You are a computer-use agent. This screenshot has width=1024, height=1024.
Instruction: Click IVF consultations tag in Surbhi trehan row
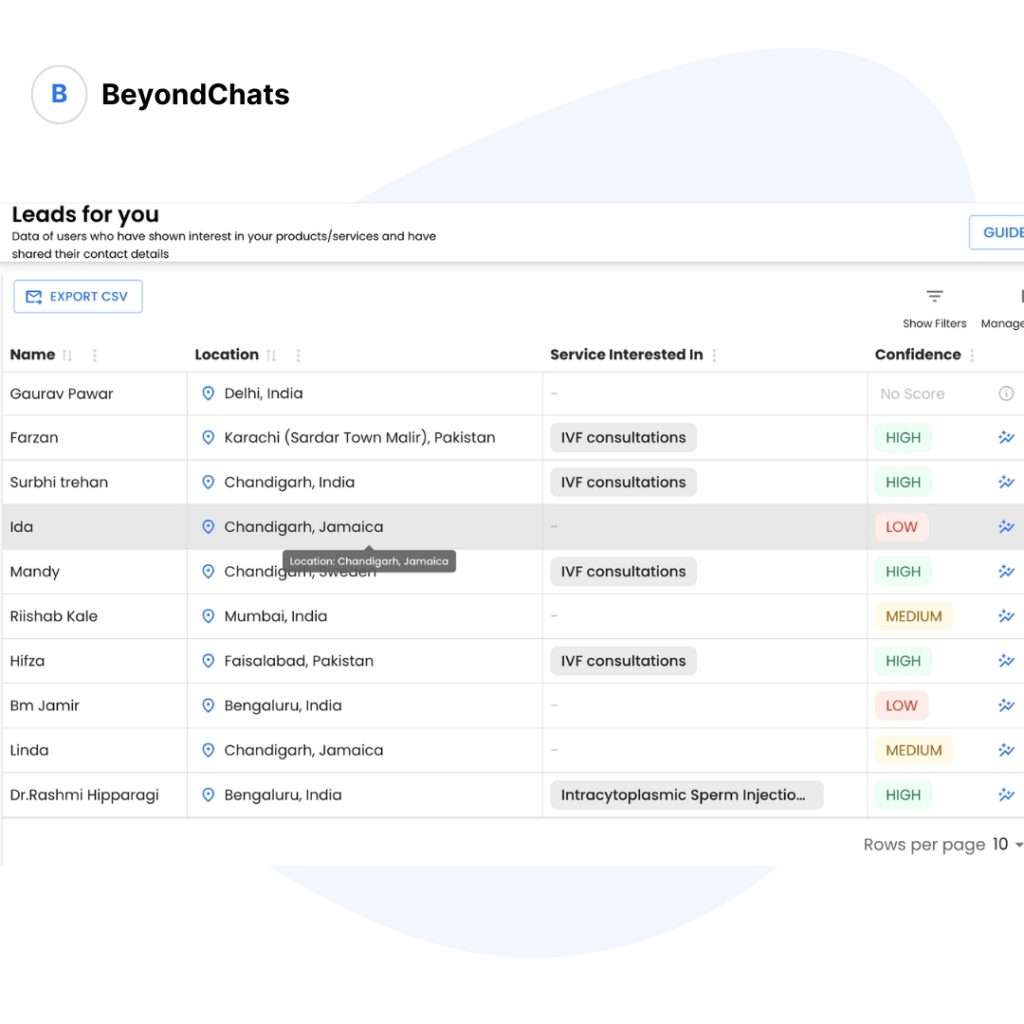click(623, 482)
